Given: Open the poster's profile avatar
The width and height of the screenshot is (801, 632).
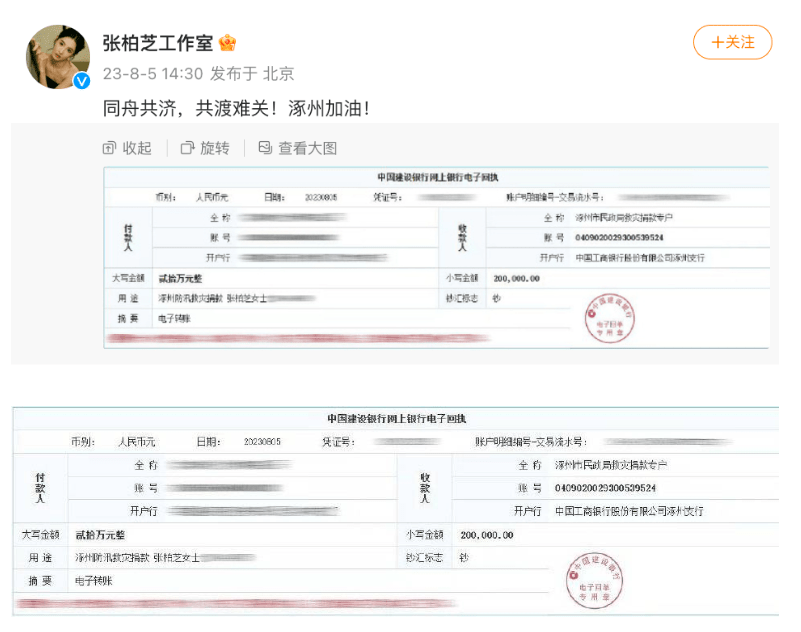Looking at the screenshot, I should pyautogui.click(x=59, y=56).
